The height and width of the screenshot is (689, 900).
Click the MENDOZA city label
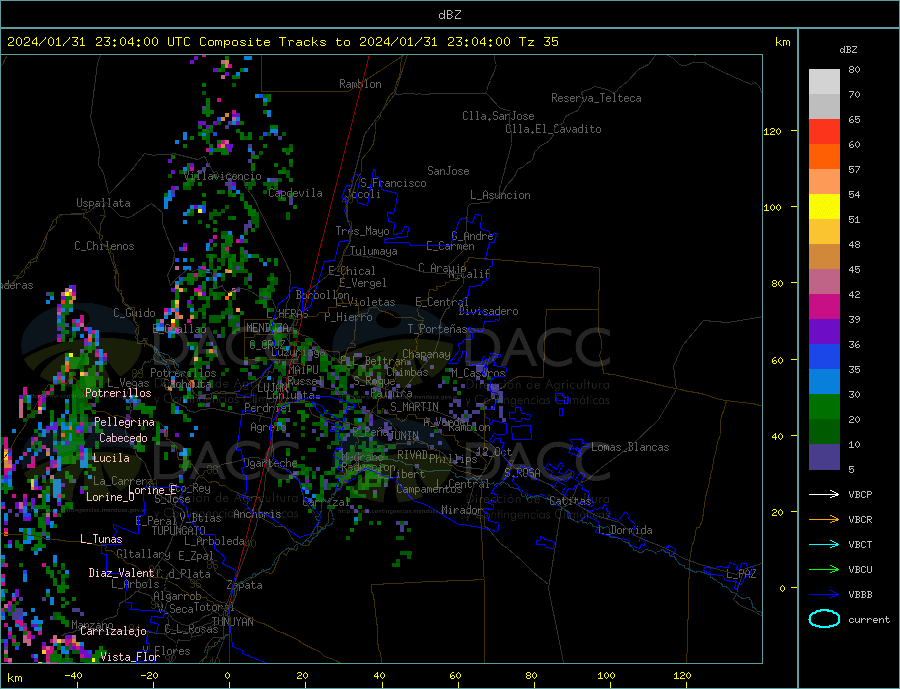click(268, 328)
